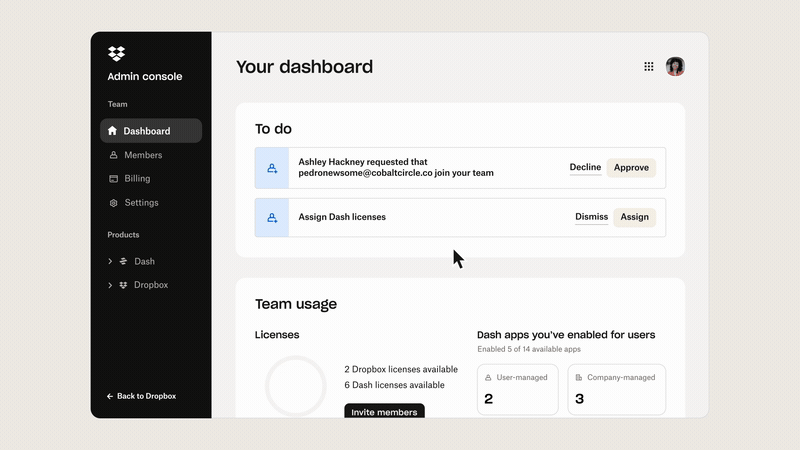The height and width of the screenshot is (450, 800).
Task: Click the Dash product icon
Action: (123, 261)
